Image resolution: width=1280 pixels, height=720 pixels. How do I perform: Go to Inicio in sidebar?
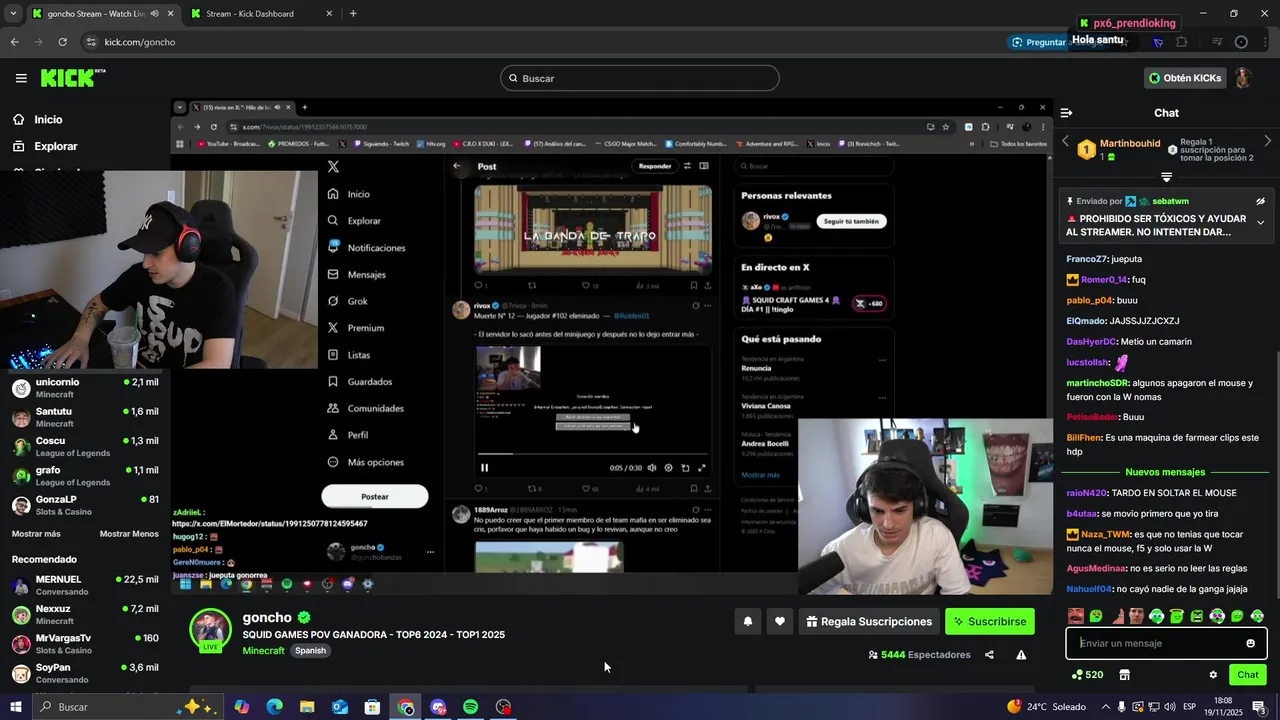point(48,119)
